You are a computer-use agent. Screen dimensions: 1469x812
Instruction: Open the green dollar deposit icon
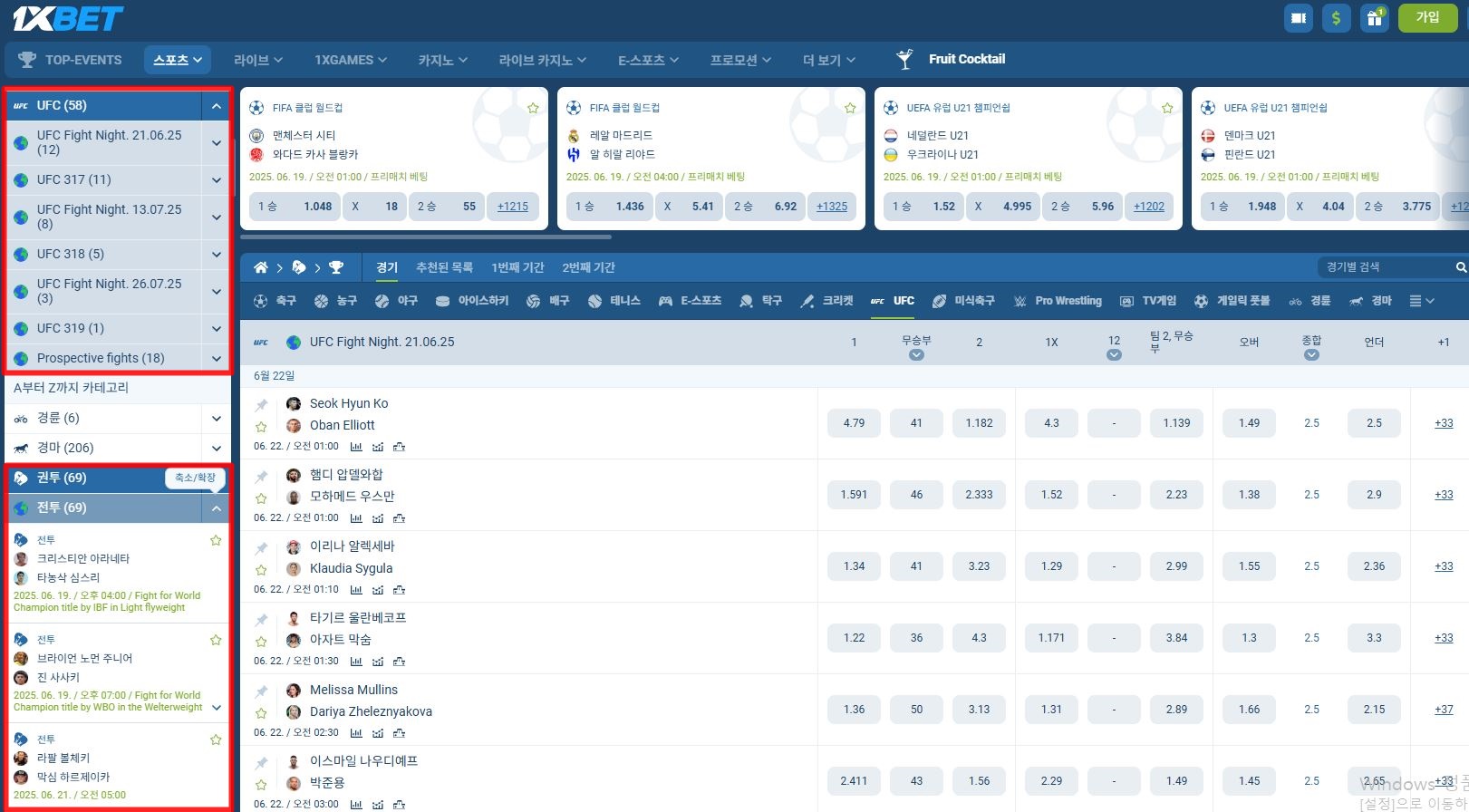coord(1337,18)
